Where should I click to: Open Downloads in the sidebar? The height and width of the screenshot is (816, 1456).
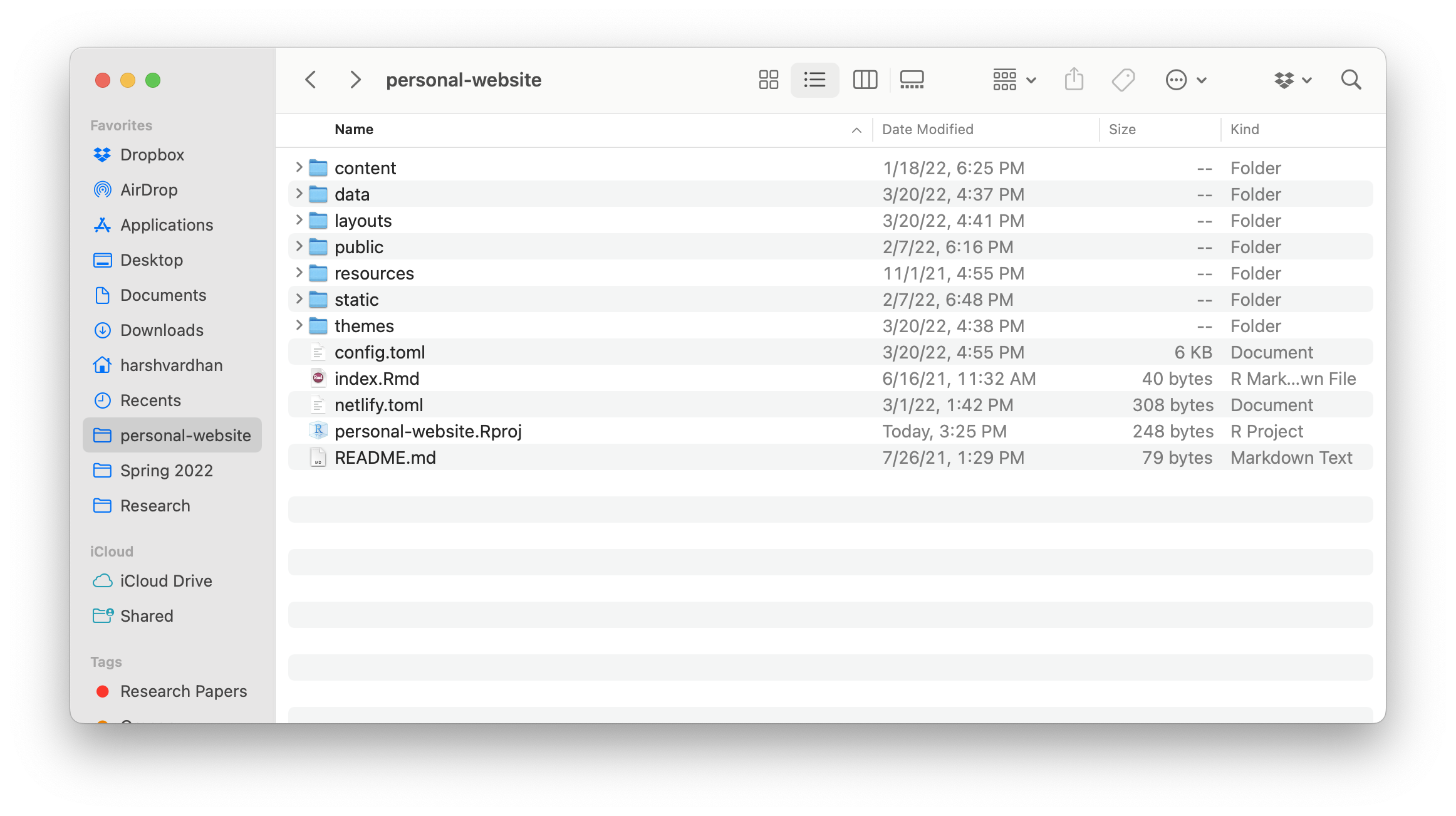click(x=162, y=330)
